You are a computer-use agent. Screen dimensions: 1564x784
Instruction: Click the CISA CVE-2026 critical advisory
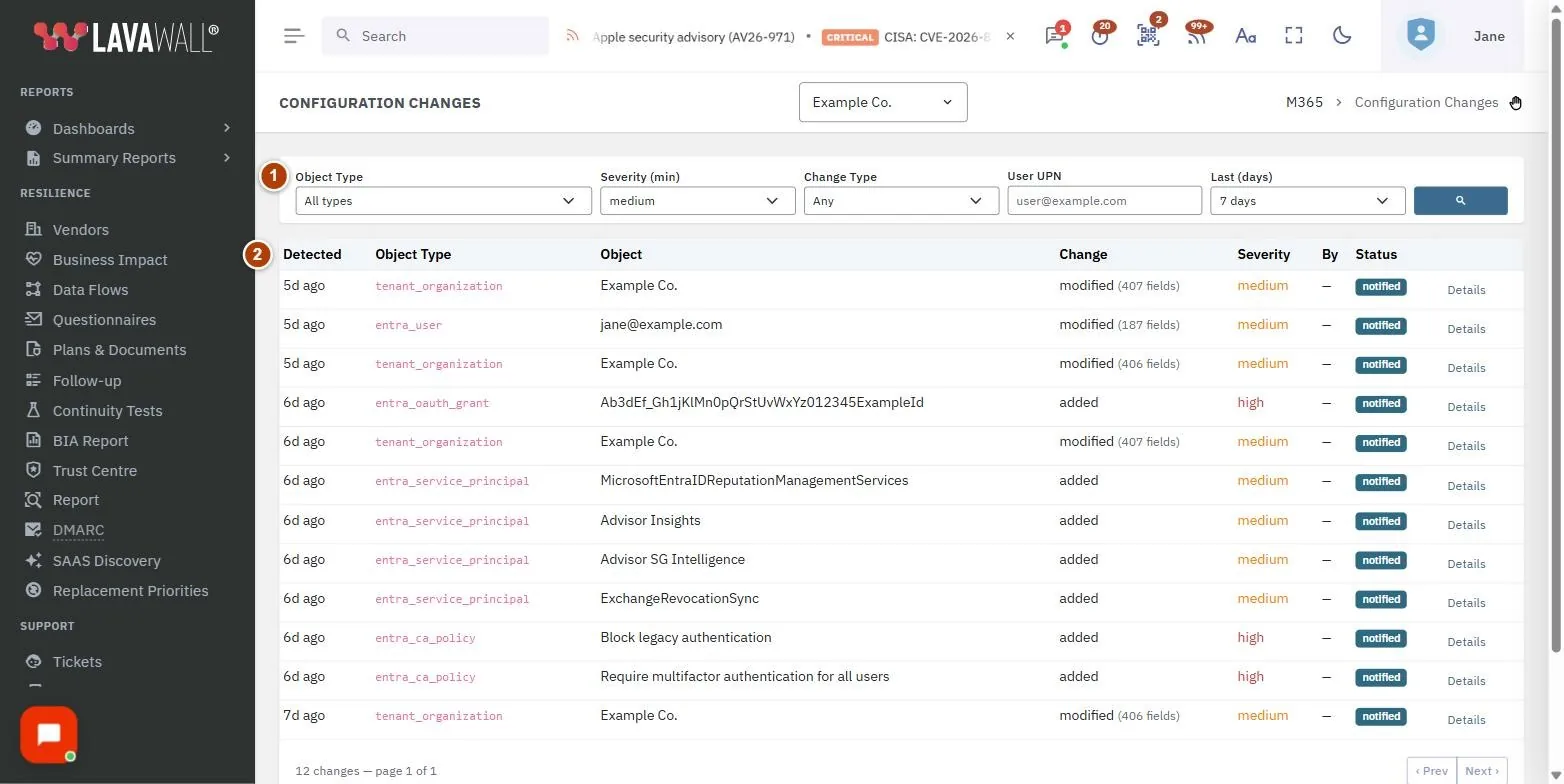pyautogui.click(x=906, y=36)
